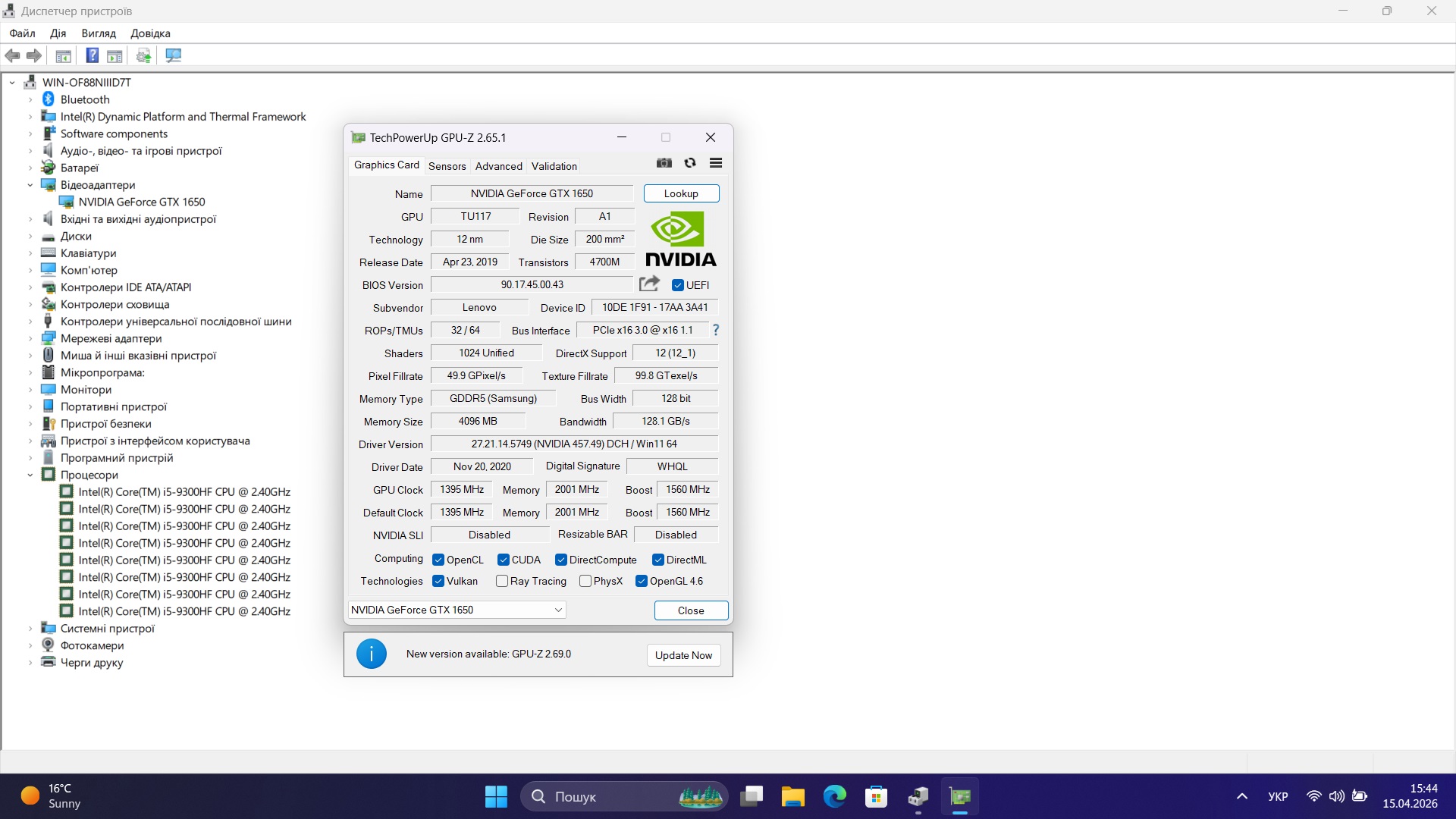Click the blue help toolbar icon

pos(92,56)
